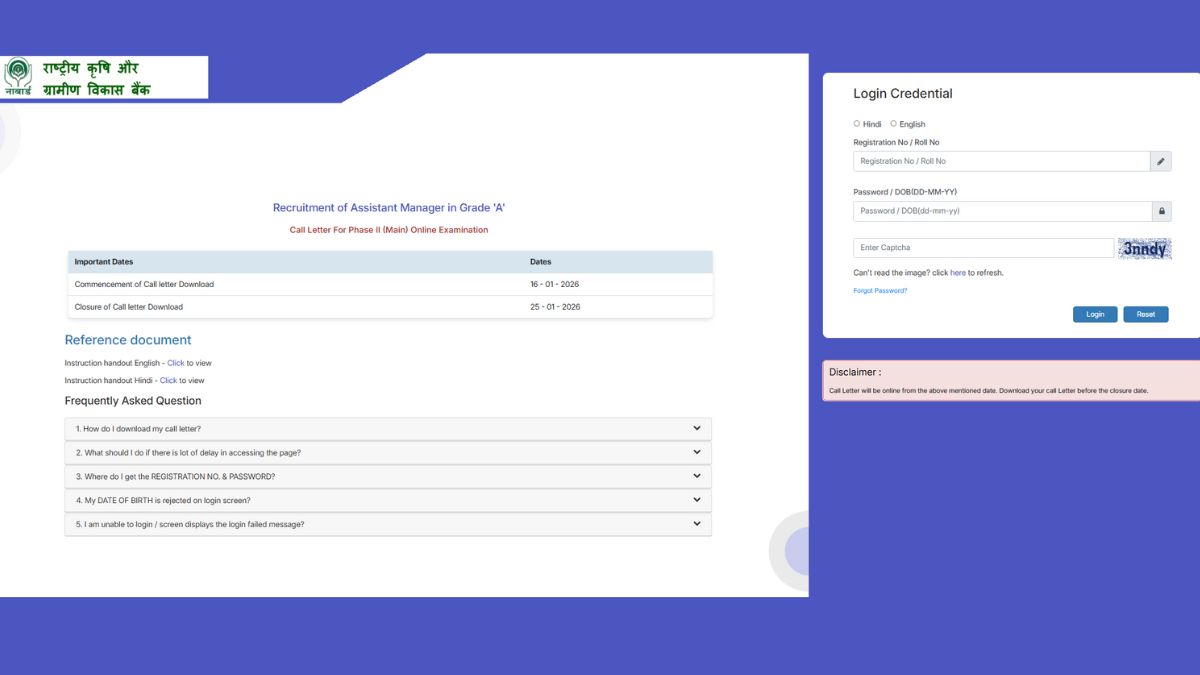Expand FAQ about login failed message

point(388,524)
